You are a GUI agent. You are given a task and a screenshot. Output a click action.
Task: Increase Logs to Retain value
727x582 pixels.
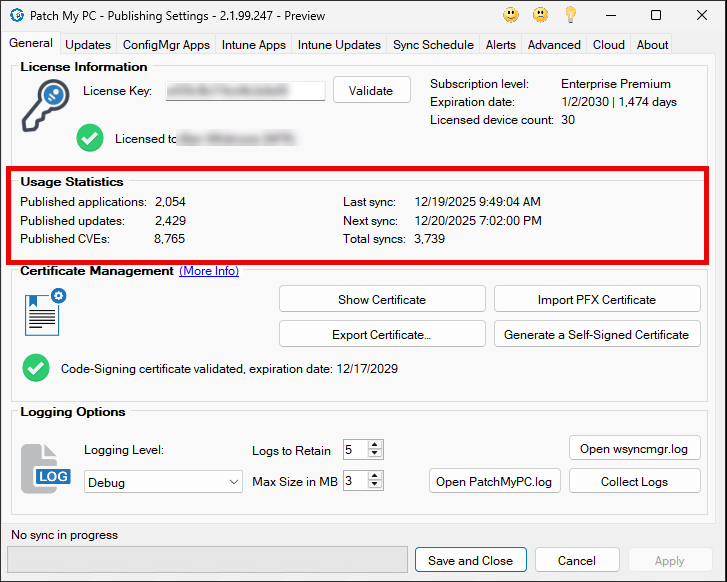[375, 445]
